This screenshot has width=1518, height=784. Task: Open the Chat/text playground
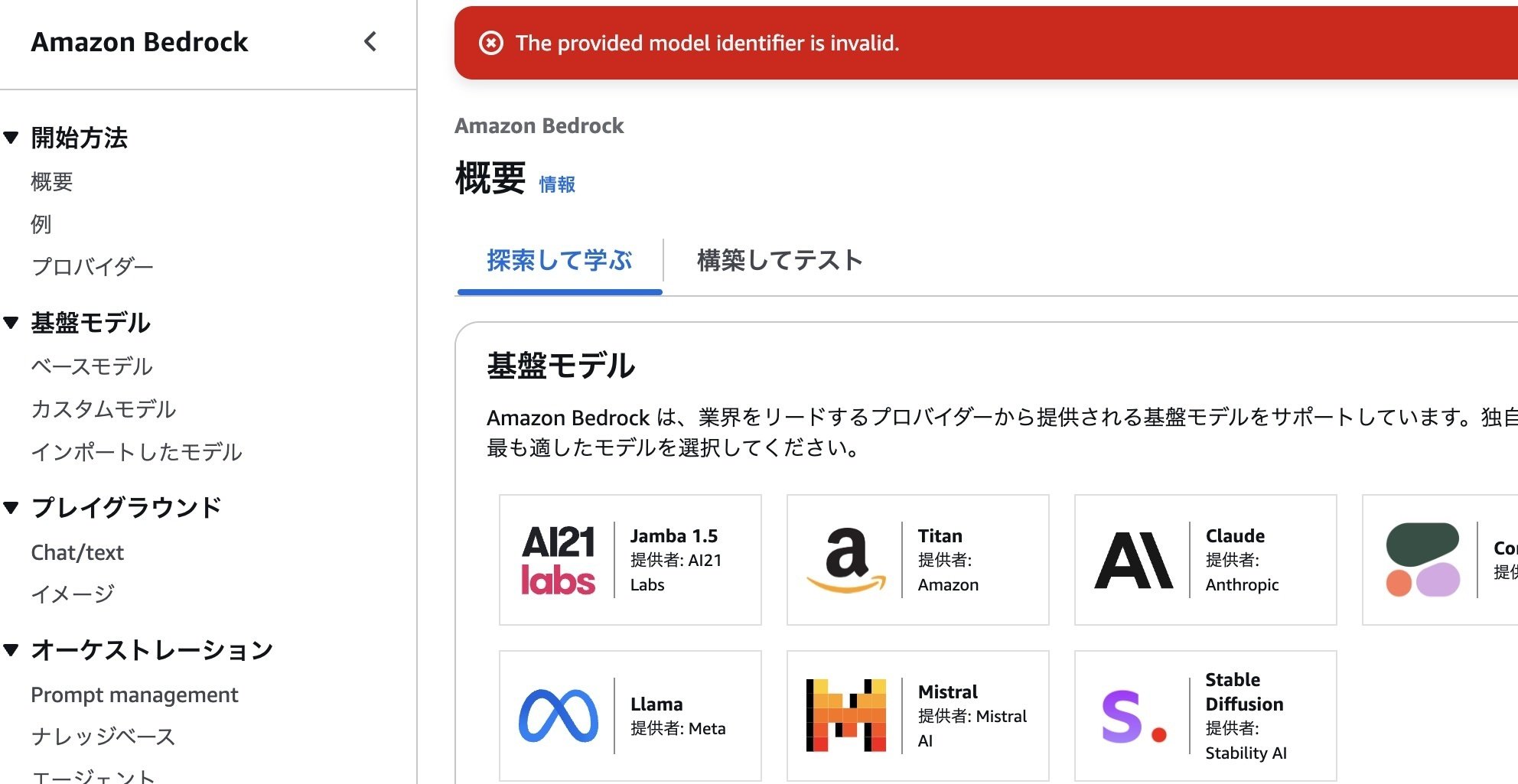77,551
